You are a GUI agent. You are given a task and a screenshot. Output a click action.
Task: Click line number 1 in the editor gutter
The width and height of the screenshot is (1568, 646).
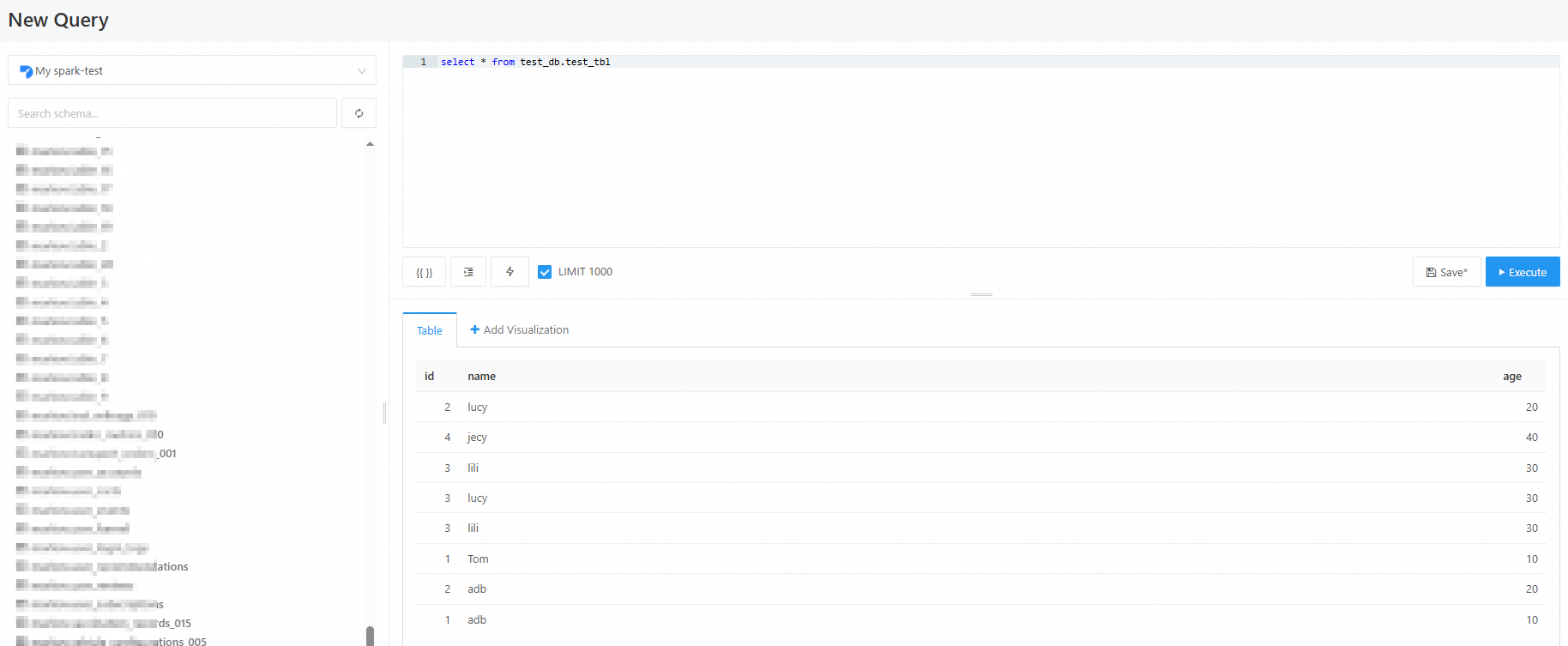tap(423, 62)
